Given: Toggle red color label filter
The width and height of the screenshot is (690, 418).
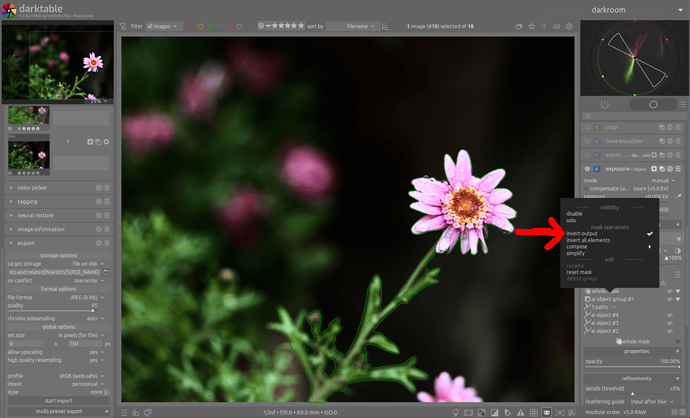Looking at the screenshot, I should click(x=191, y=26).
